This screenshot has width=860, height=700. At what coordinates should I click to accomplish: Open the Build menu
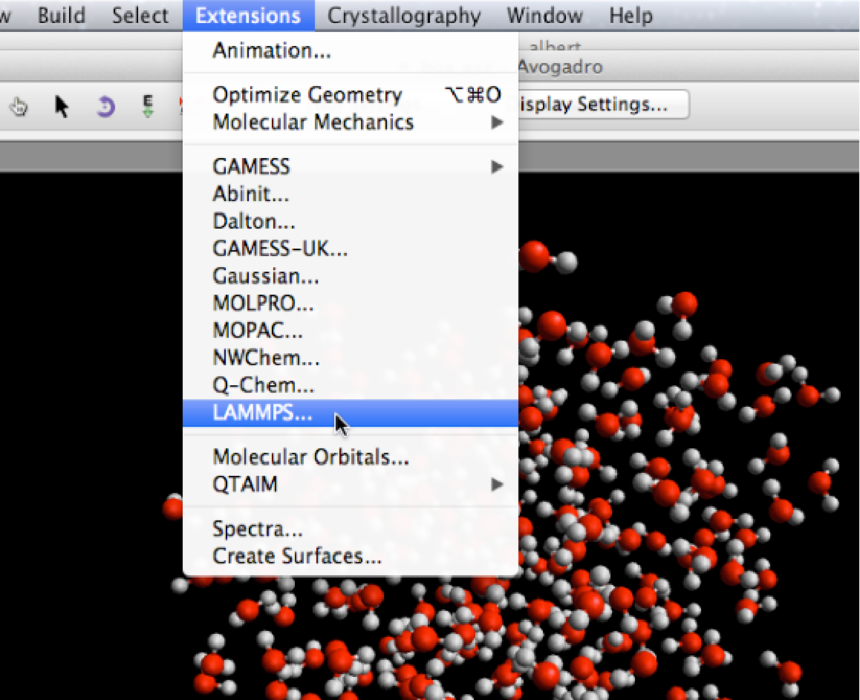[61, 16]
